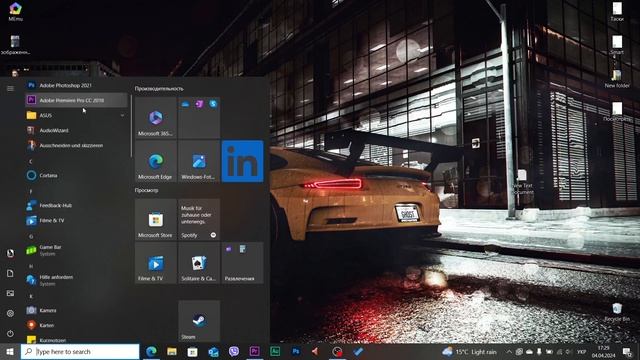
Task: Expand the Start menu hamburger button
Action: tap(10, 88)
